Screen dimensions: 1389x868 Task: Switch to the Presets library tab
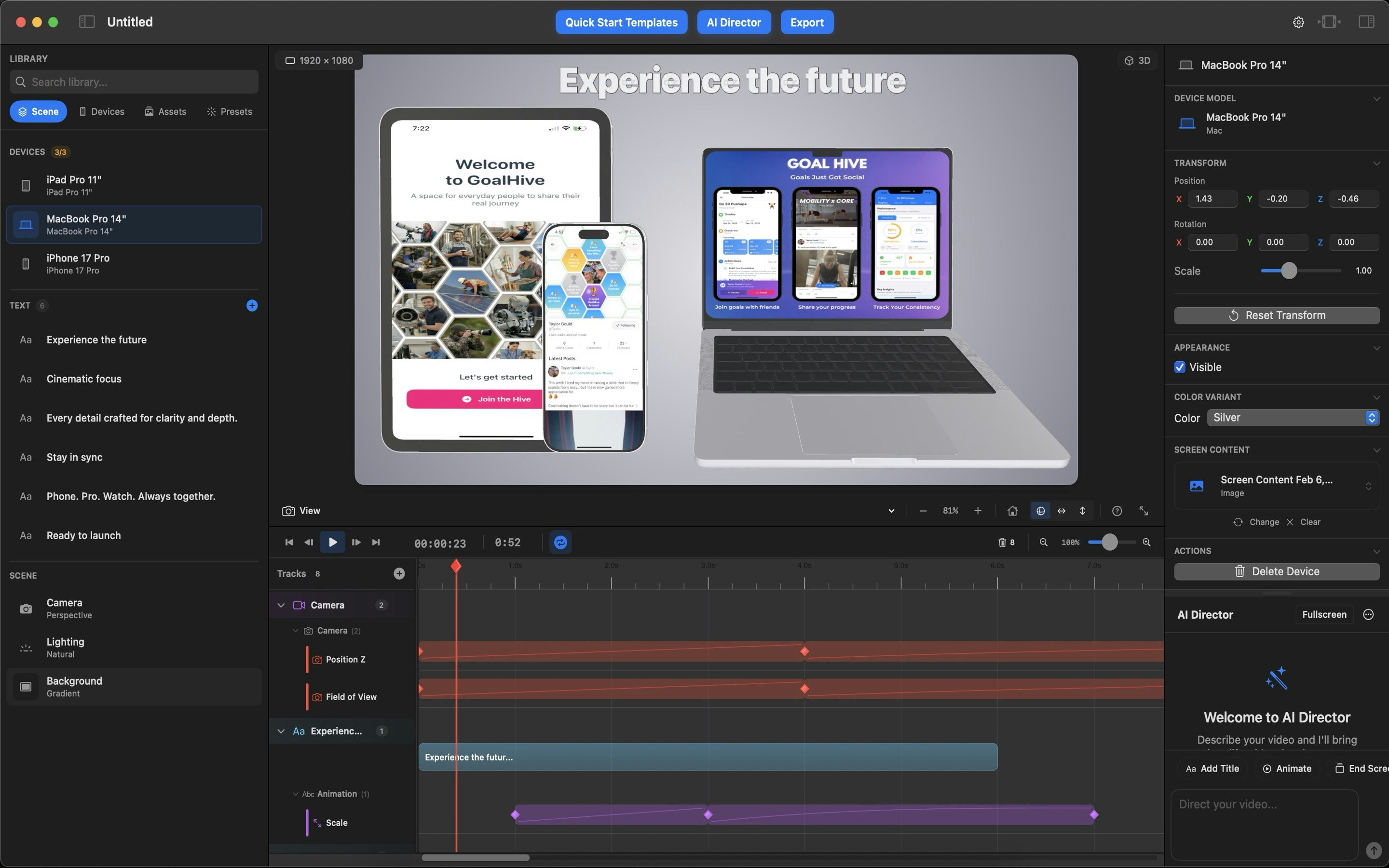coord(230,111)
